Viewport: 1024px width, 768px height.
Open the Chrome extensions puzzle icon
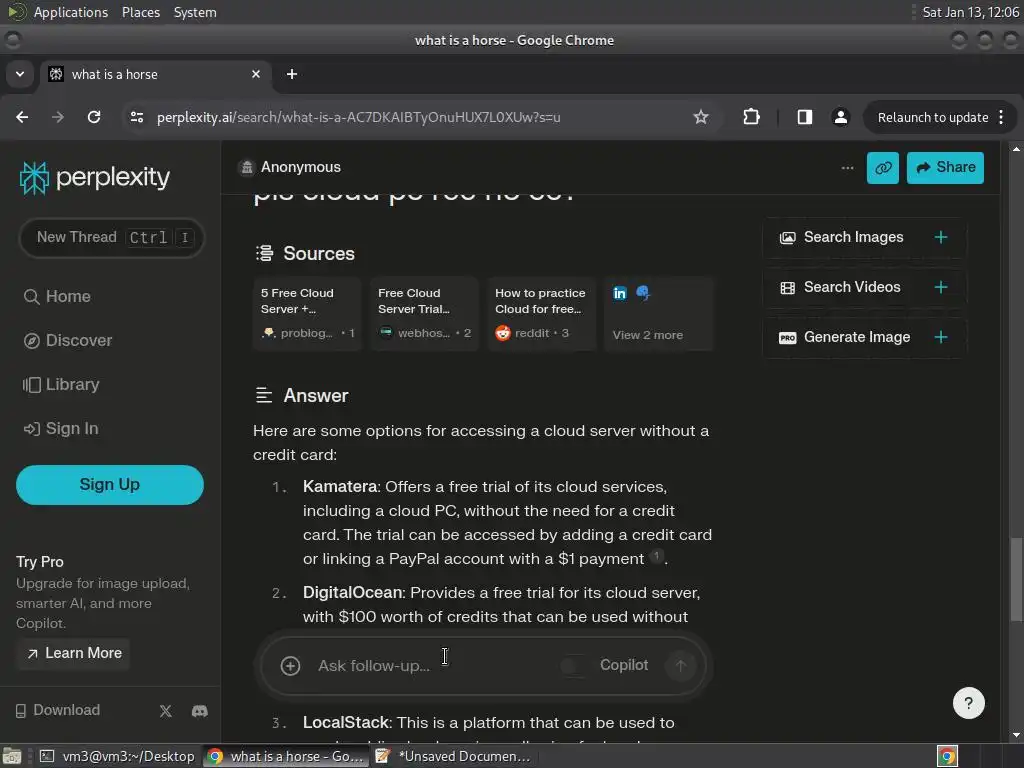tap(751, 117)
